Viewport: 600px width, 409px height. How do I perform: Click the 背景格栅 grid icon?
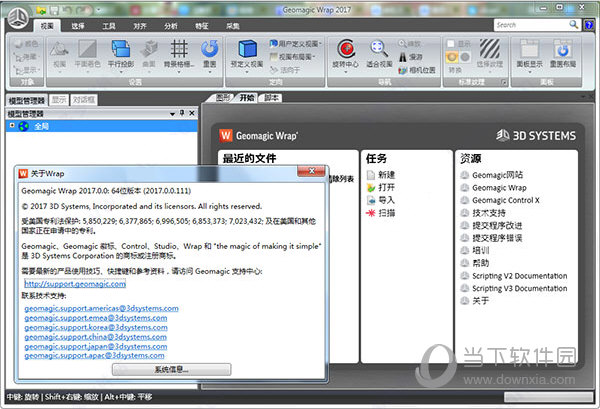point(179,48)
